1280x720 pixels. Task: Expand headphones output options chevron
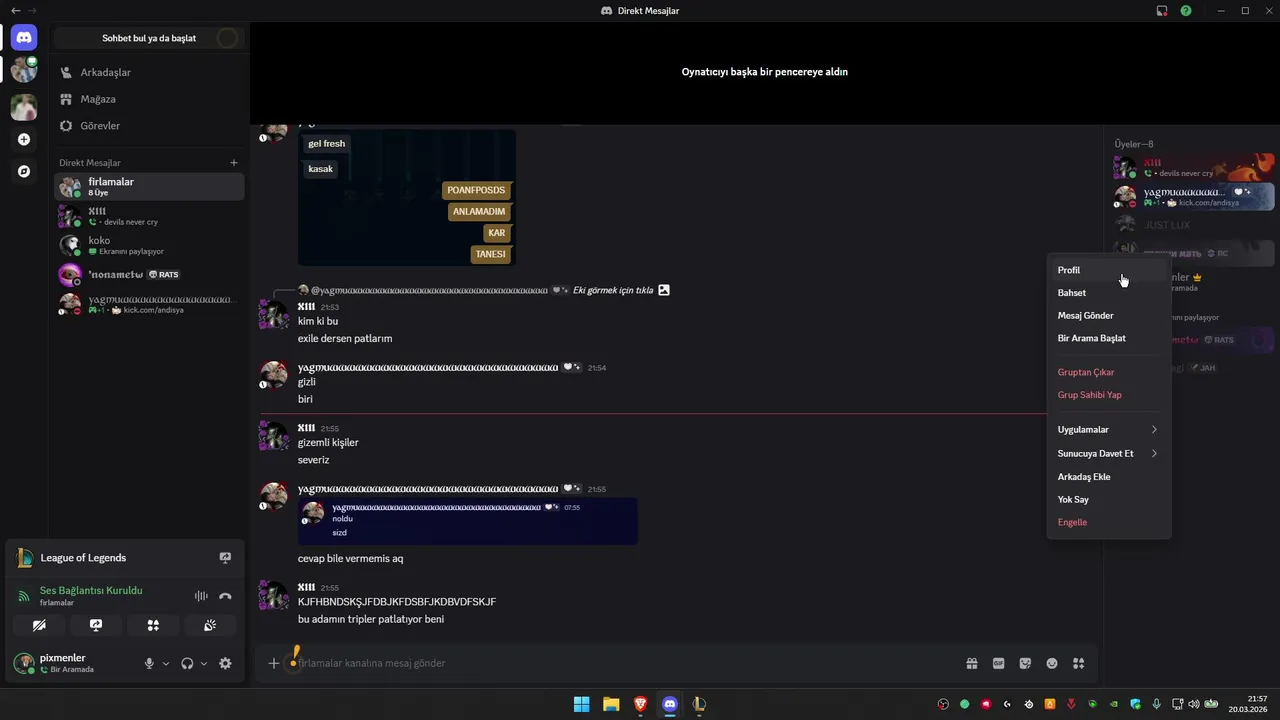point(204,663)
